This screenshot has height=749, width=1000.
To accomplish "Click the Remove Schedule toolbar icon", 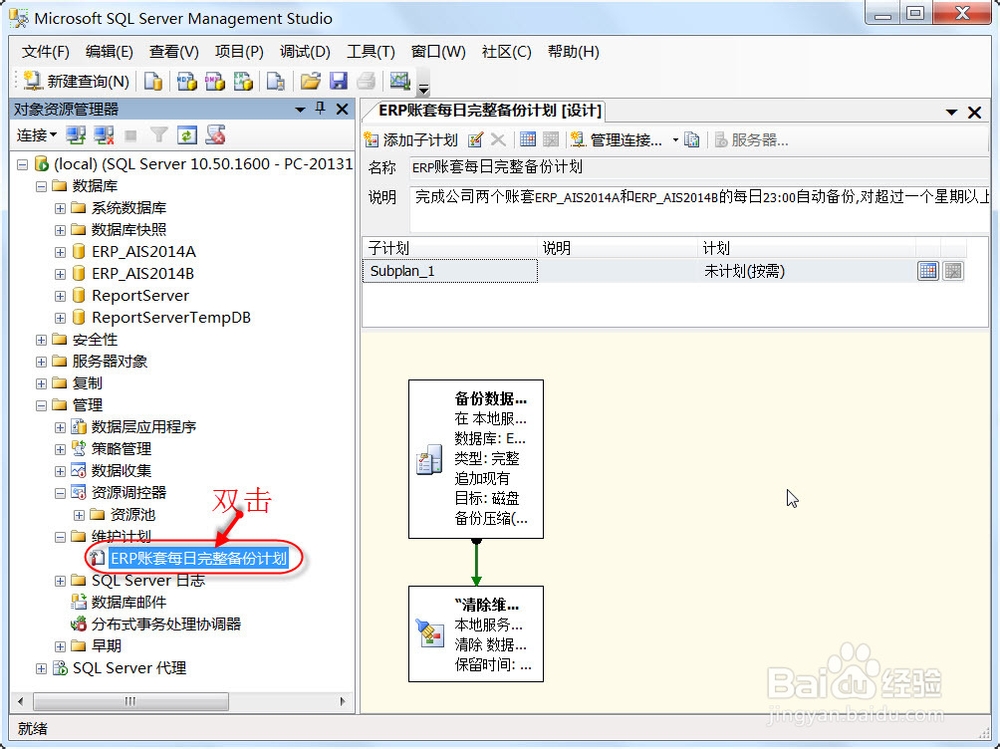I will click(x=551, y=139).
